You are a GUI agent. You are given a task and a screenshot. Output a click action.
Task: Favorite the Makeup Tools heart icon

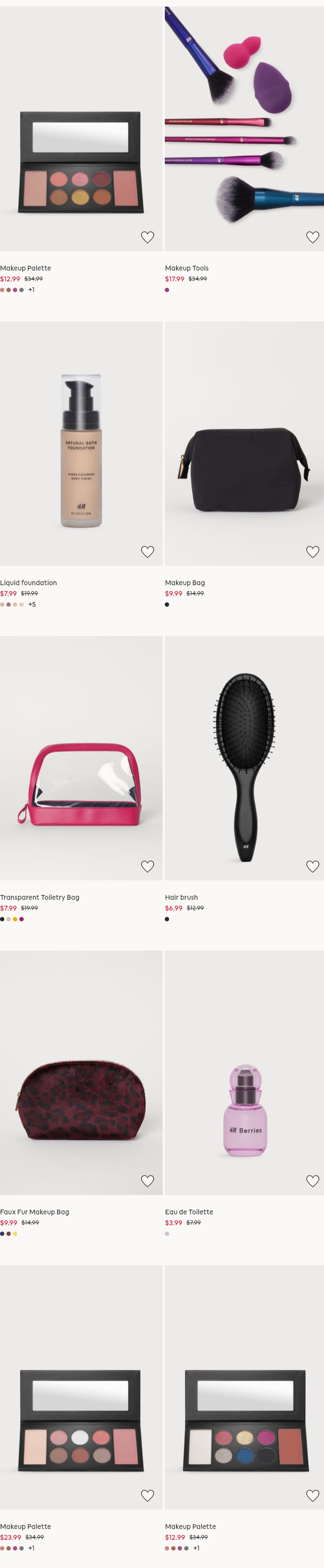click(x=312, y=237)
